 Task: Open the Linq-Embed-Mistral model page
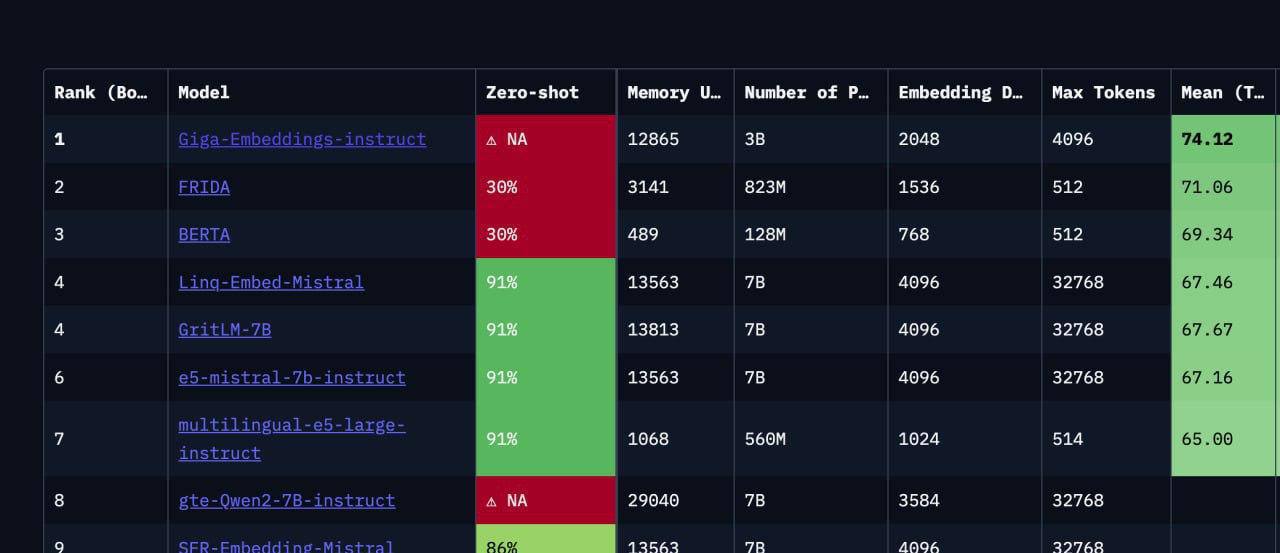pyautogui.click(x=271, y=282)
